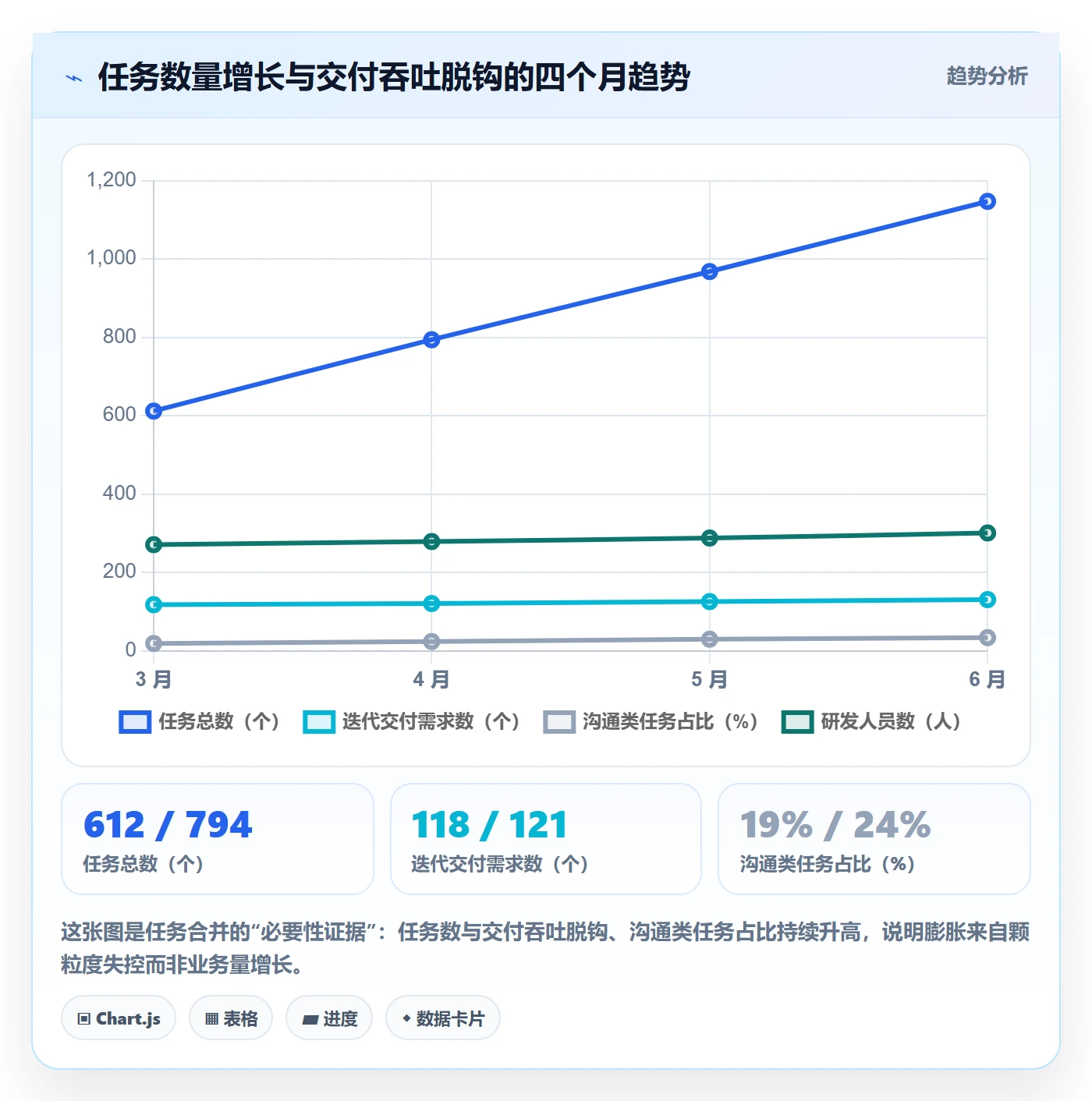Click the cyan 迭代交付需求数 point at 5 月
Screen dimensions: 1092x1101
click(709, 601)
